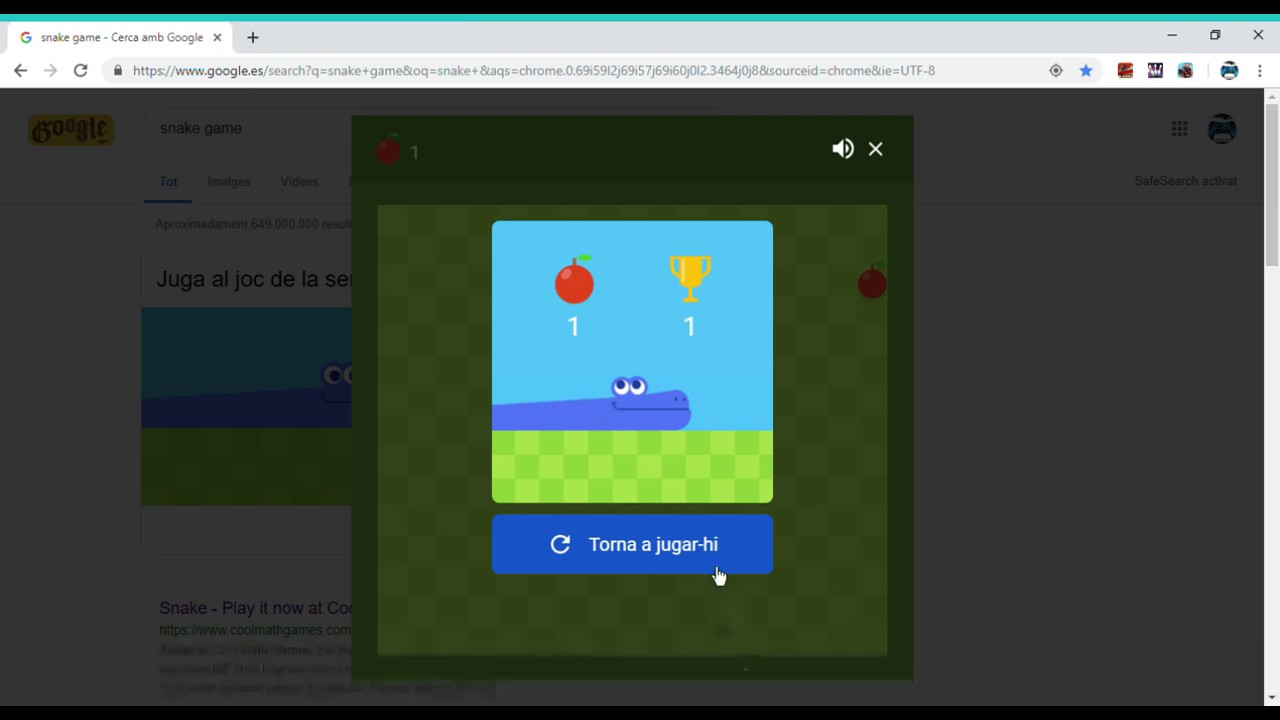Go forward in browser history
This screenshot has height=720, width=1280.
tap(51, 71)
